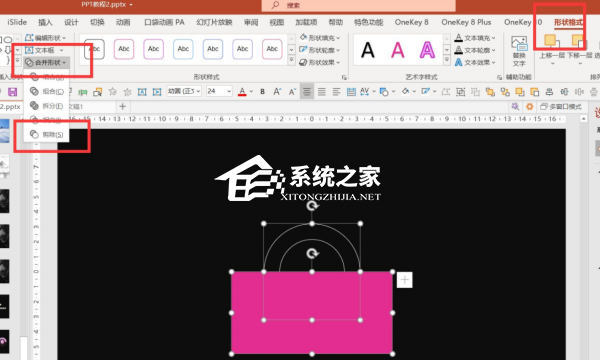Expand the WordArt styles gallery
The width and height of the screenshot is (600, 360).
447,60
